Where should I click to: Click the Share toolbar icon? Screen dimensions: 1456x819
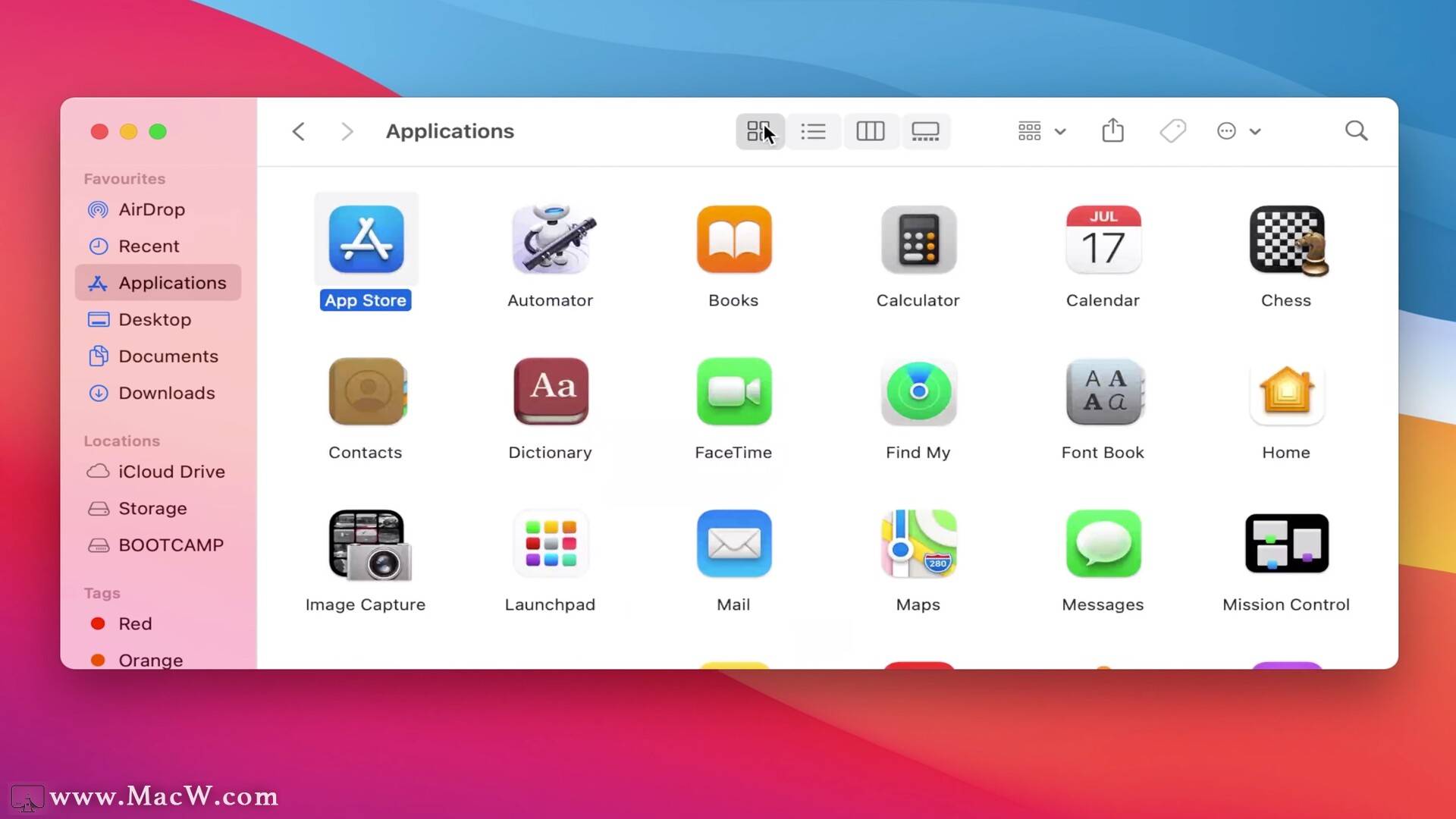tap(1112, 130)
